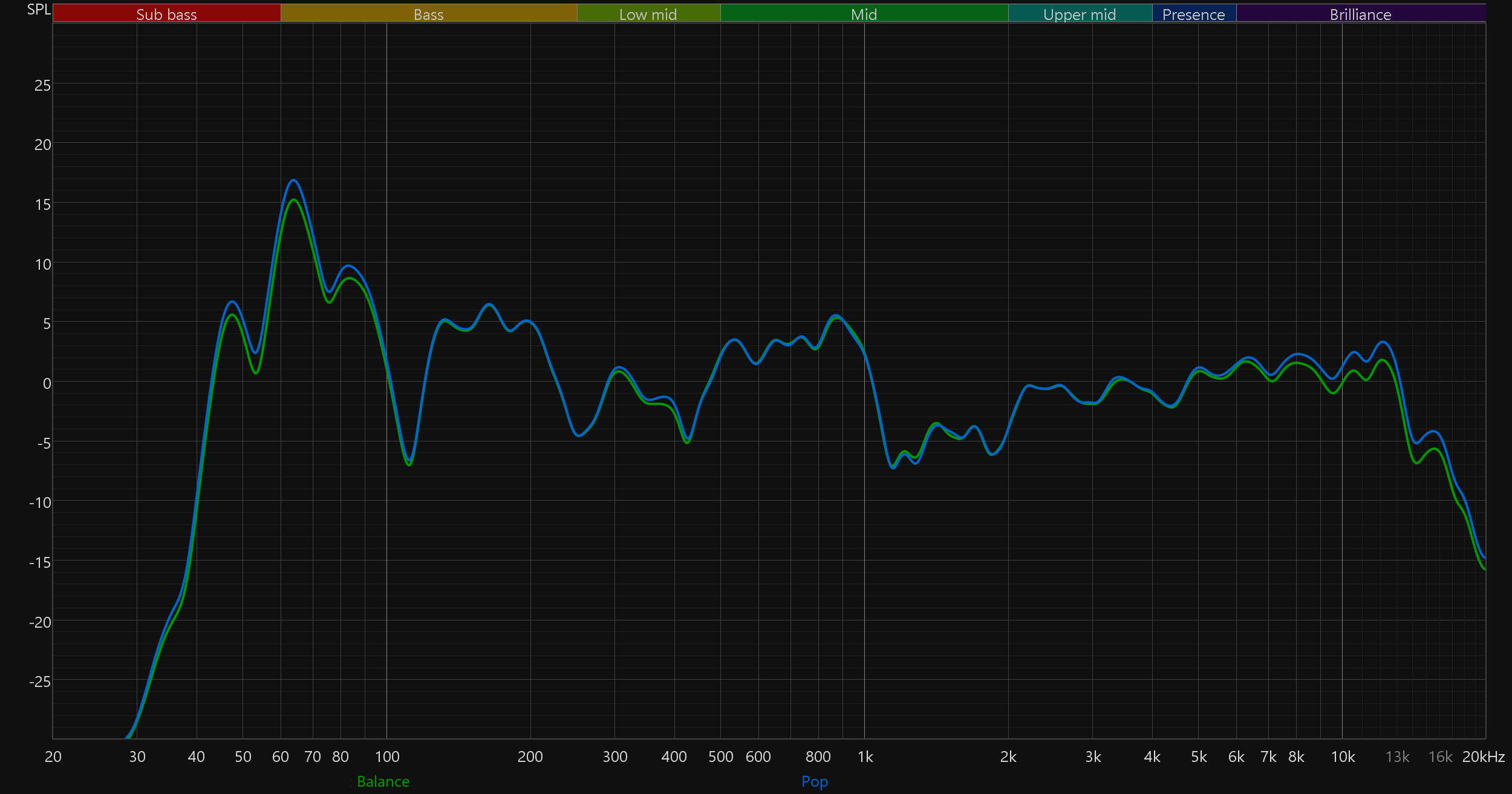Click the 16k frequency axis label

coord(1440,757)
